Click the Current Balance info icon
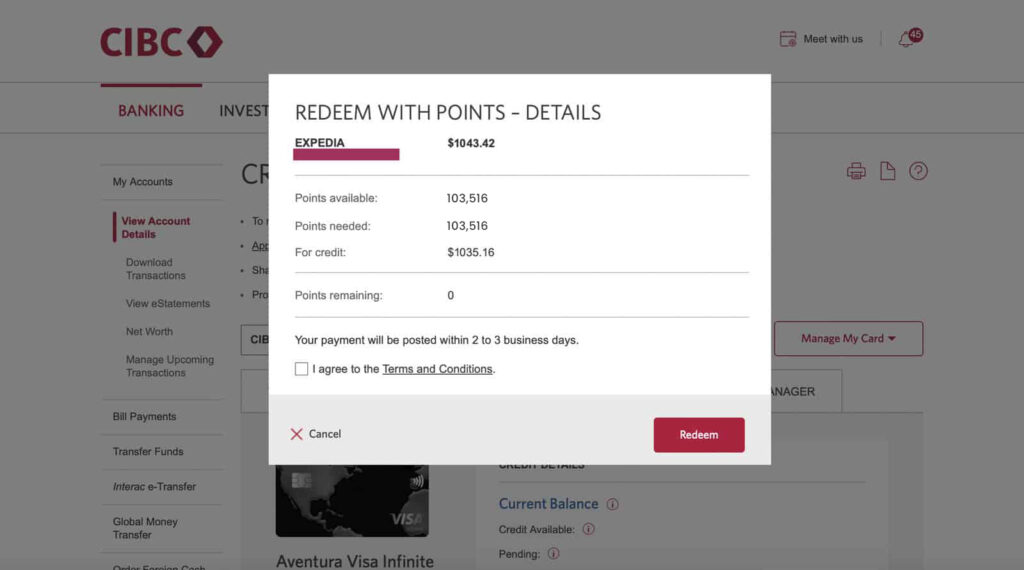The image size is (1024, 570). click(613, 504)
